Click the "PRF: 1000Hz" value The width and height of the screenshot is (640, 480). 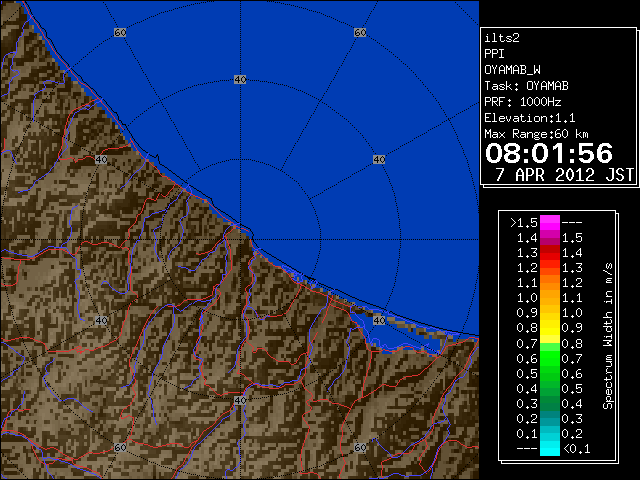(522, 102)
